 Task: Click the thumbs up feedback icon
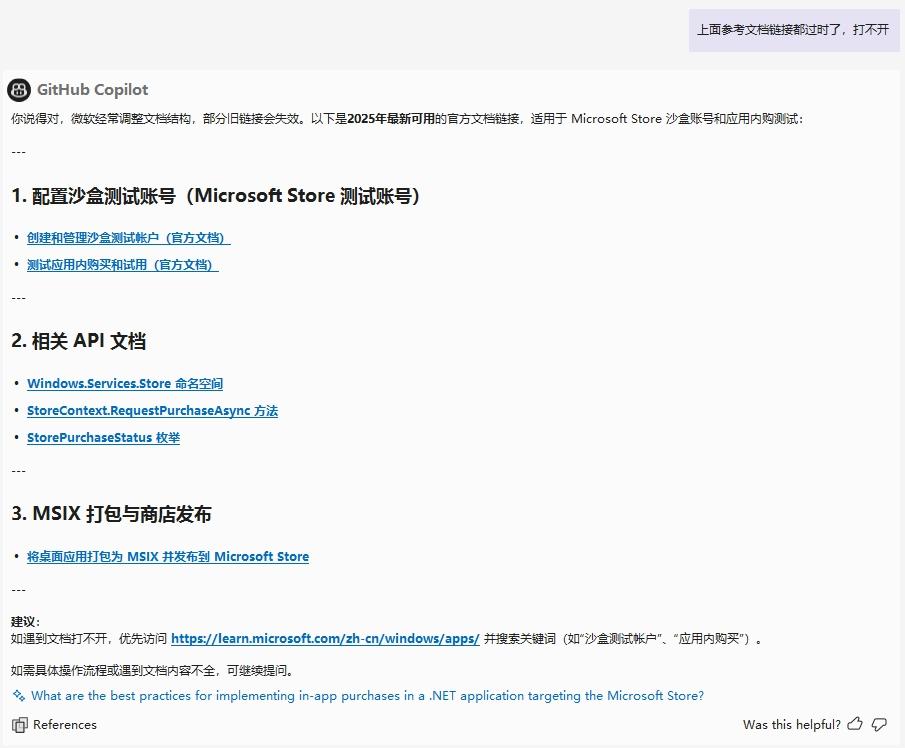click(856, 724)
